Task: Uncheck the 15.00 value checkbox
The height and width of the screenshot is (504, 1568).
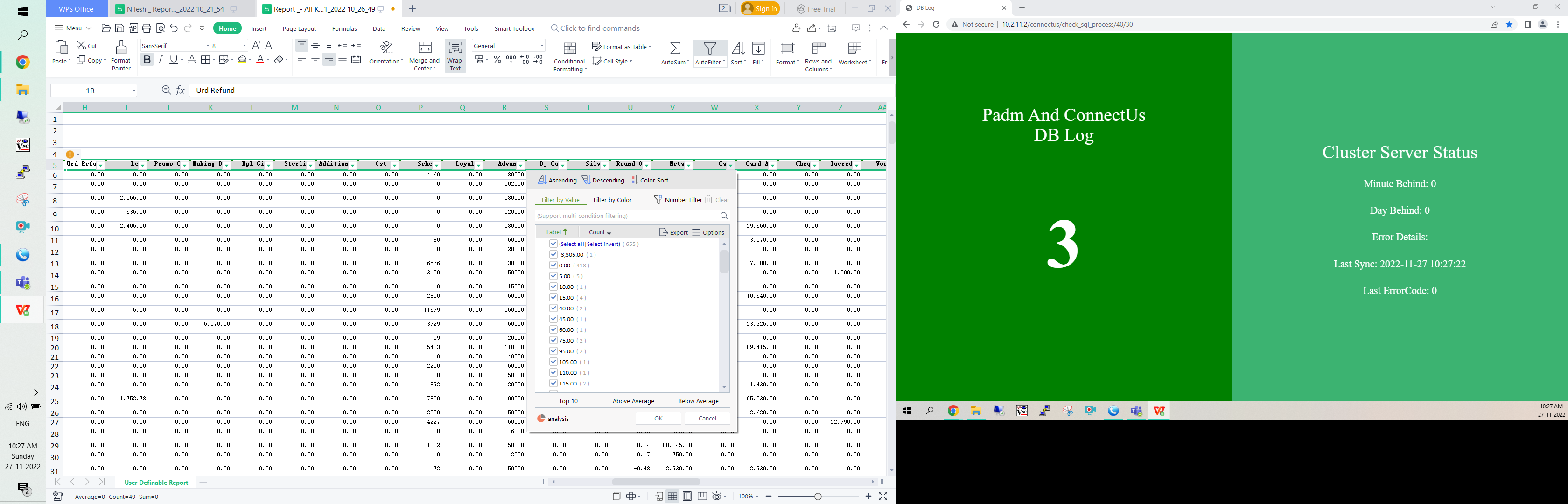Action: 553,297
